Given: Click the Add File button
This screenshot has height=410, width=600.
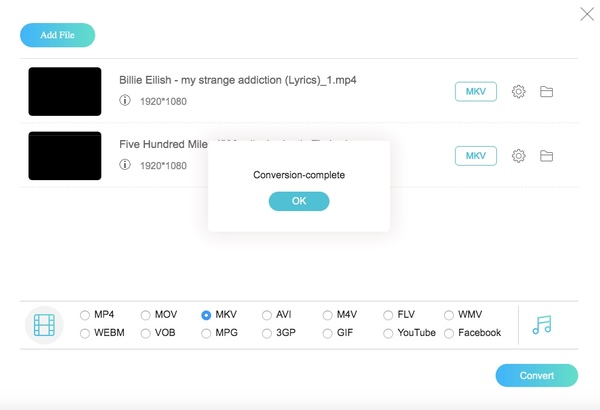Looking at the screenshot, I should tap(57, 36).
